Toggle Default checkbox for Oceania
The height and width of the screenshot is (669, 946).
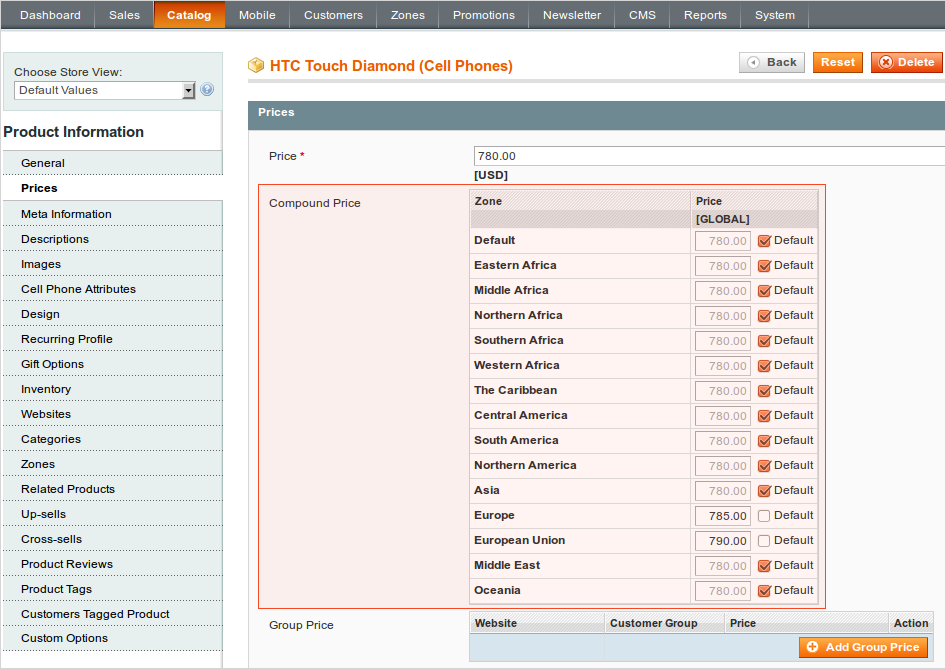pyautogui.click(x=764, y=591)
